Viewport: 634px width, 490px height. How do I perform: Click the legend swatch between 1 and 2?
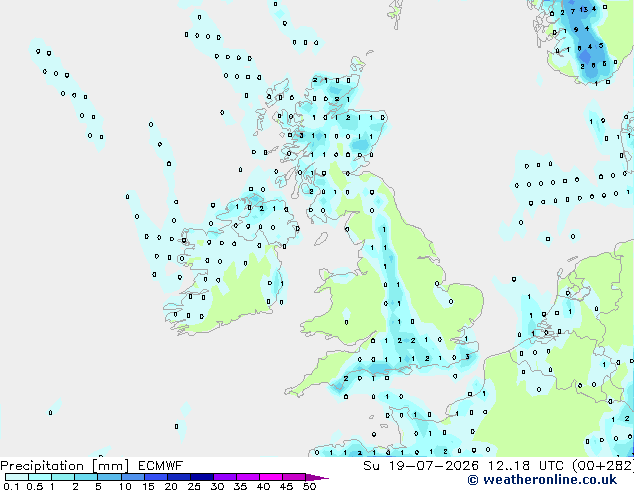63,477
